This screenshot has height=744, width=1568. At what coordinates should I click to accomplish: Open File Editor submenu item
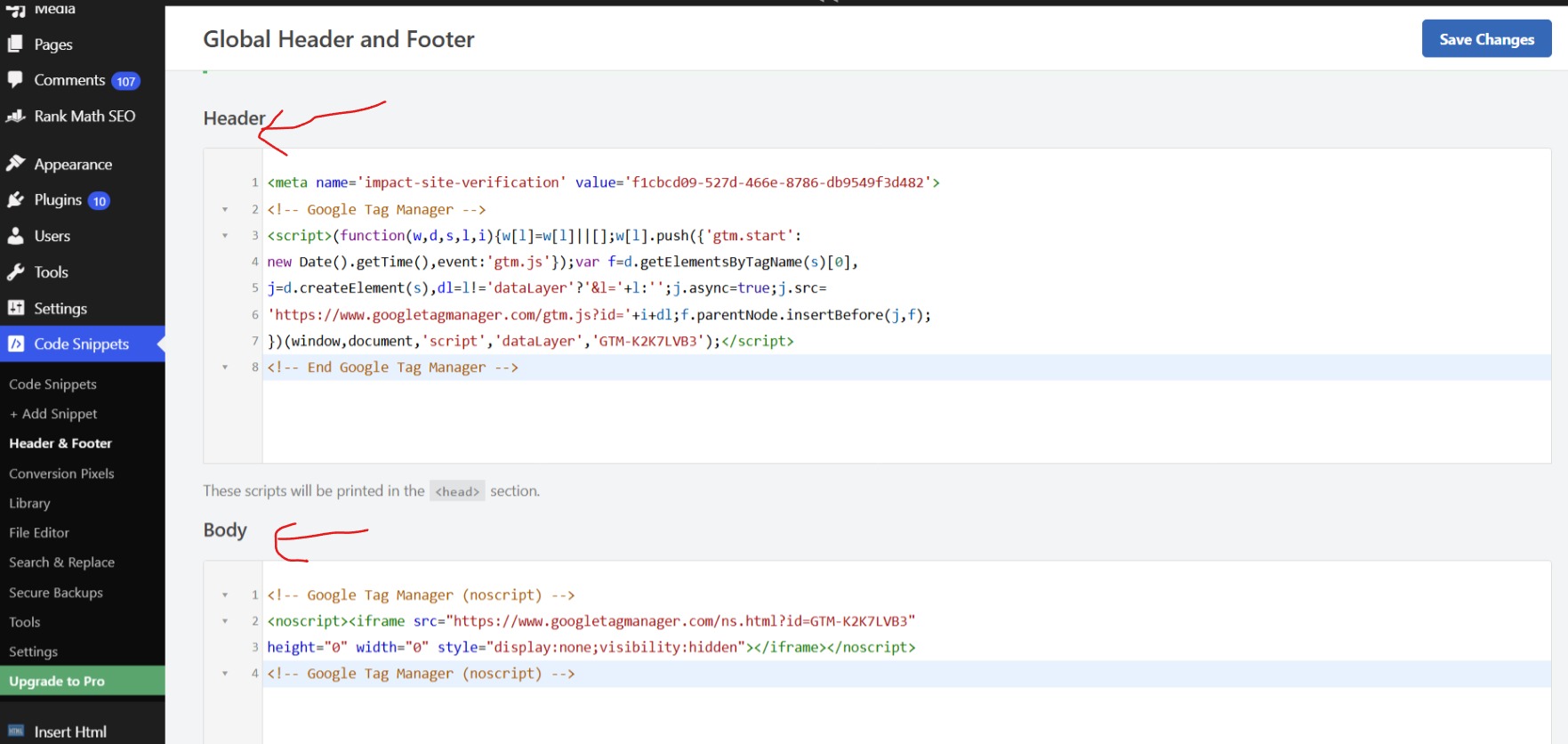point(39,532)
